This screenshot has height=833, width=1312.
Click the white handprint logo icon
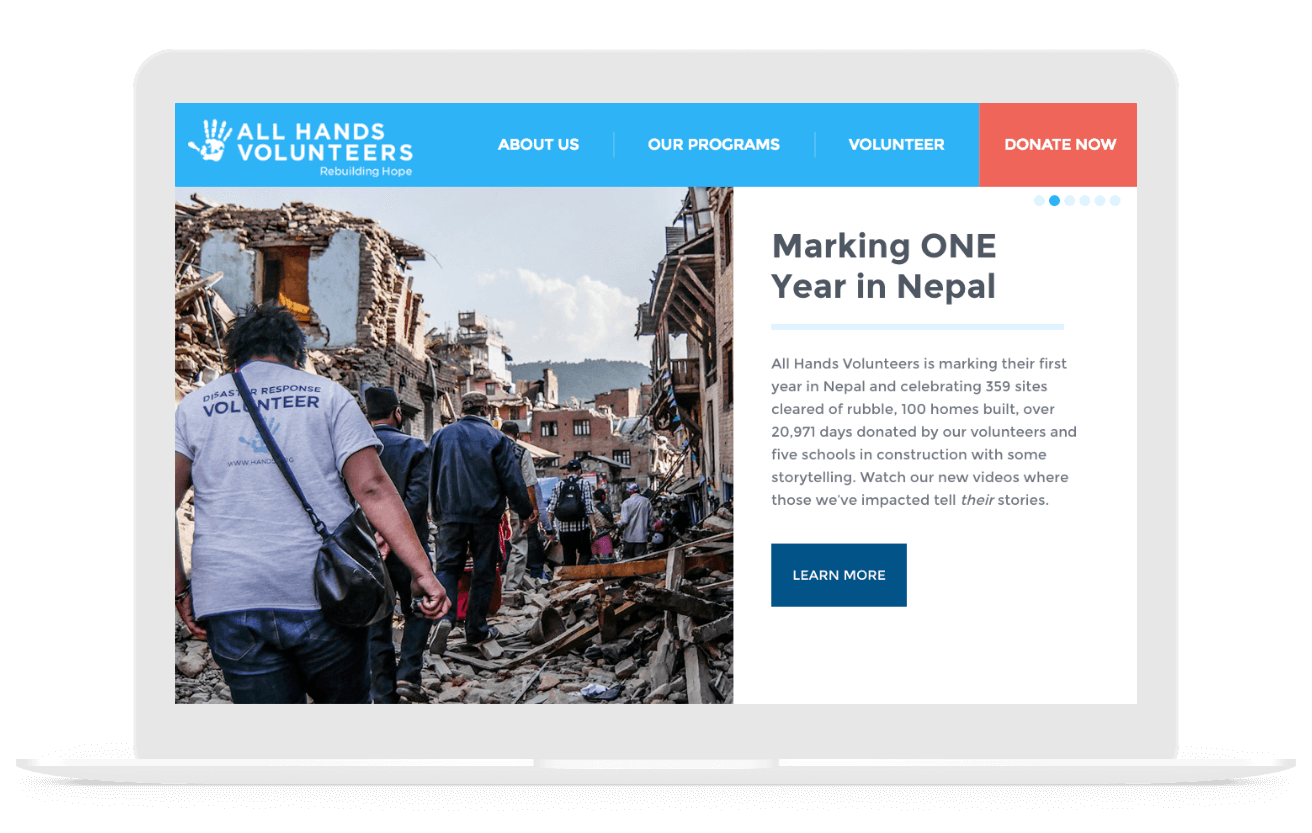click(x=210, y=141)
